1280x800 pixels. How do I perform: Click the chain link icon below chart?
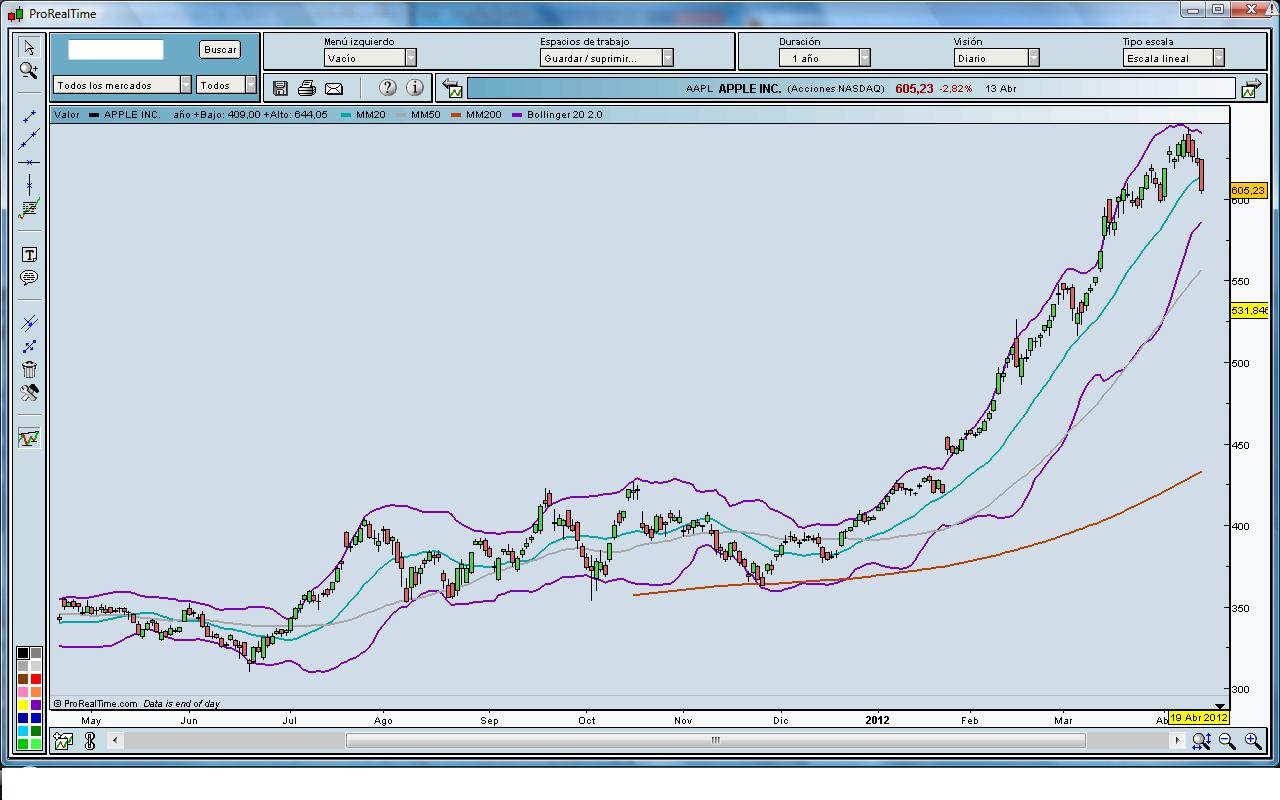pyautogui.click(x=90, y=741)
